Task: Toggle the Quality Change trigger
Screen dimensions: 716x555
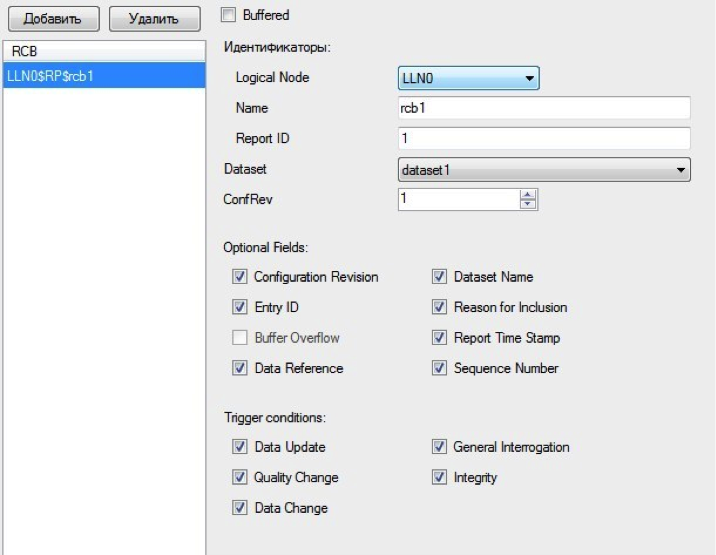Action: [240, 477]
